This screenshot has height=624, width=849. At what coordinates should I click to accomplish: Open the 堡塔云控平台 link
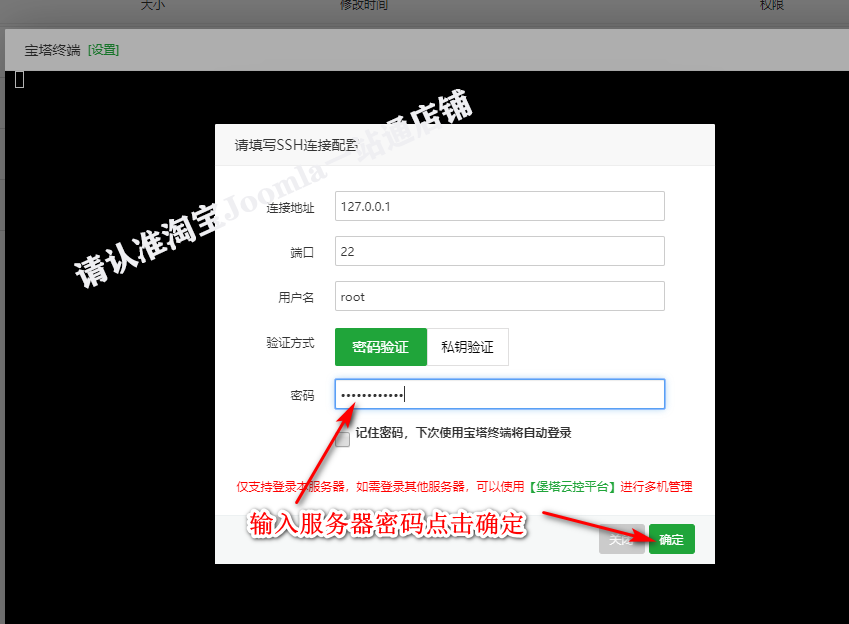tap(572, 486)
